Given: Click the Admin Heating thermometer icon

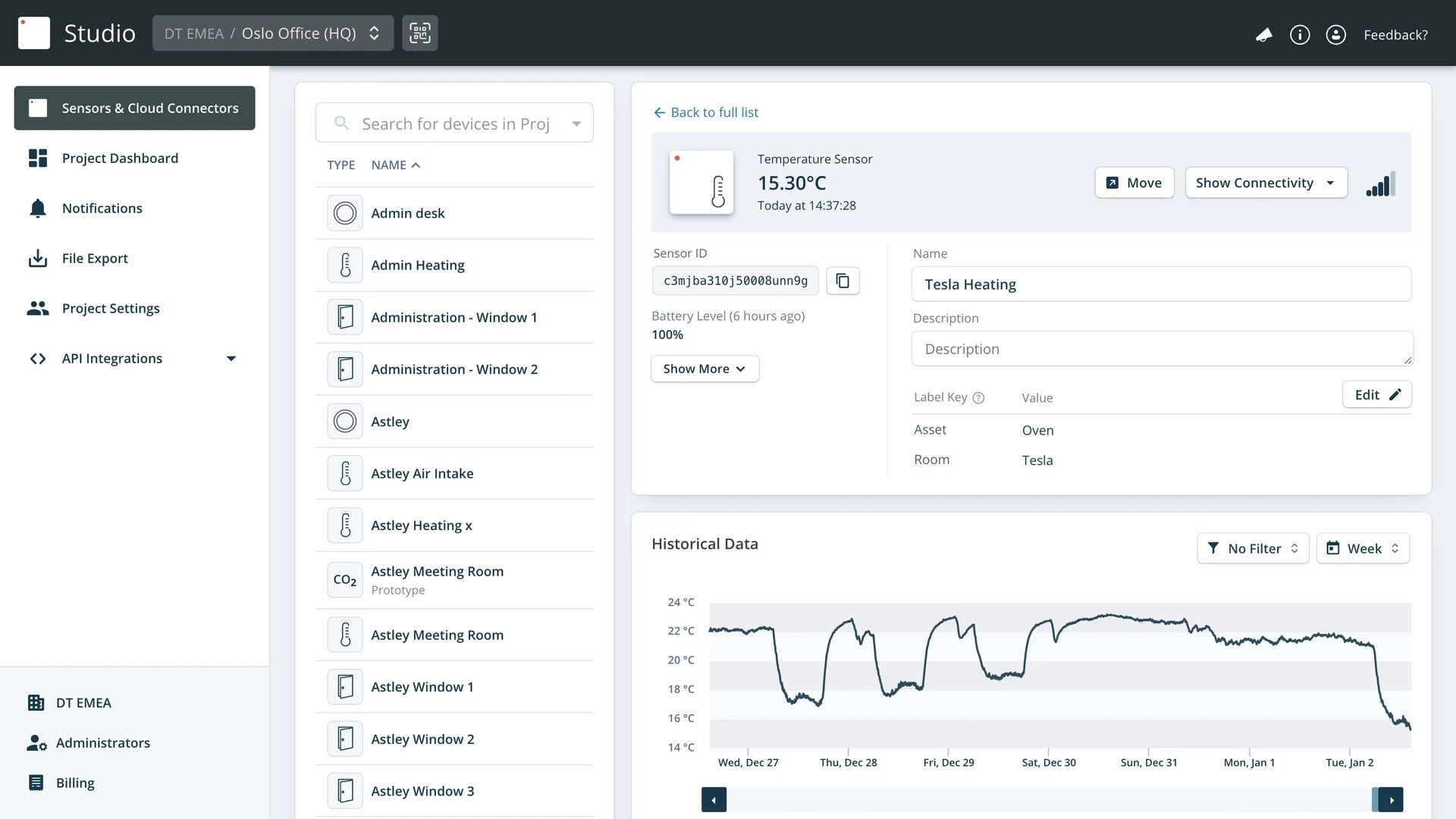Looking at the screenshot, I should tap(345, 265).
